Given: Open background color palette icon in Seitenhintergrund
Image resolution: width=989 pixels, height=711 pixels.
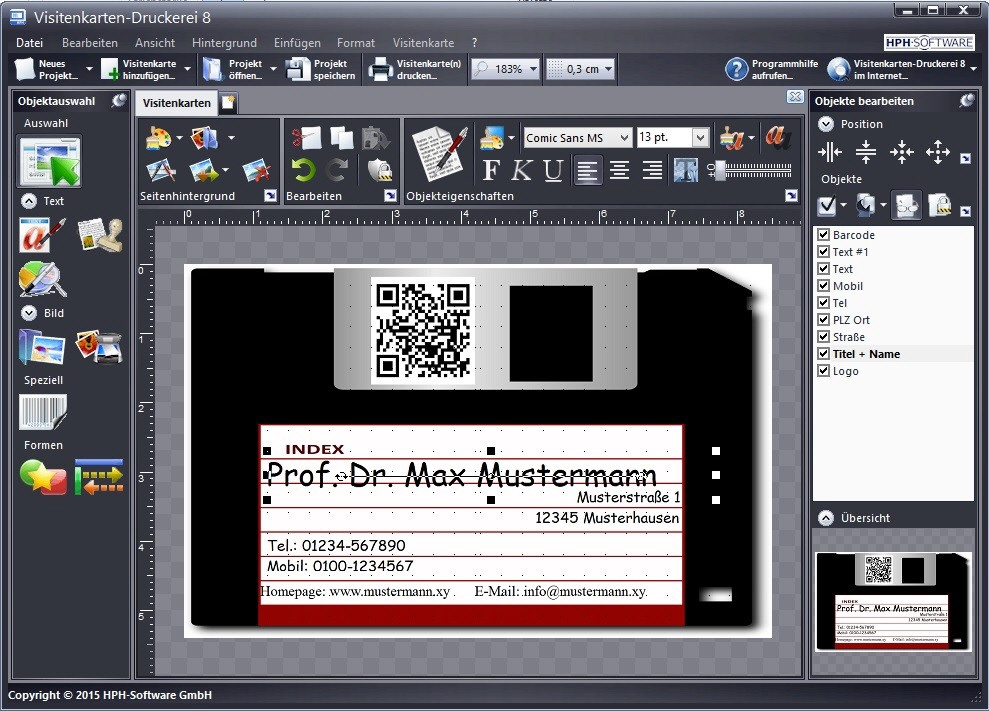Looking at the screenshot, I should tap(158, 138).
